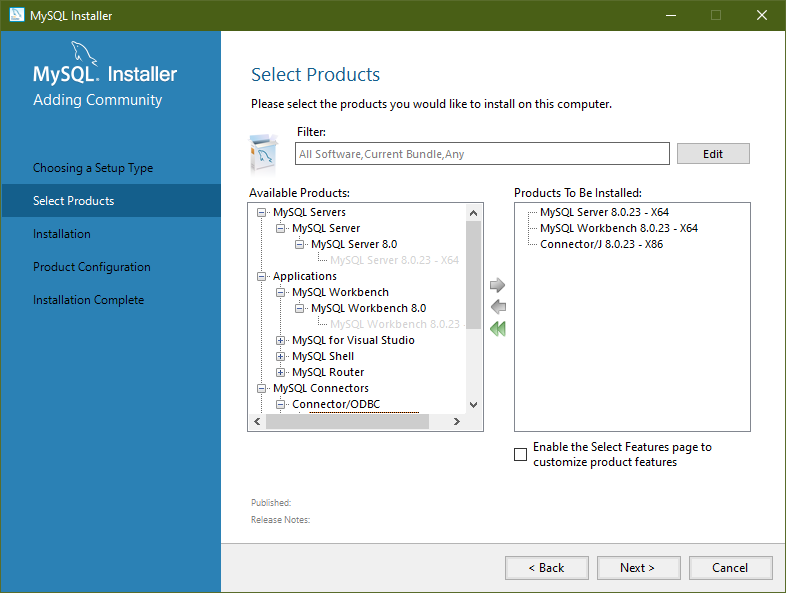786x593 pixels.
Task: Click the Next button
Action: (x=638, y=568)
